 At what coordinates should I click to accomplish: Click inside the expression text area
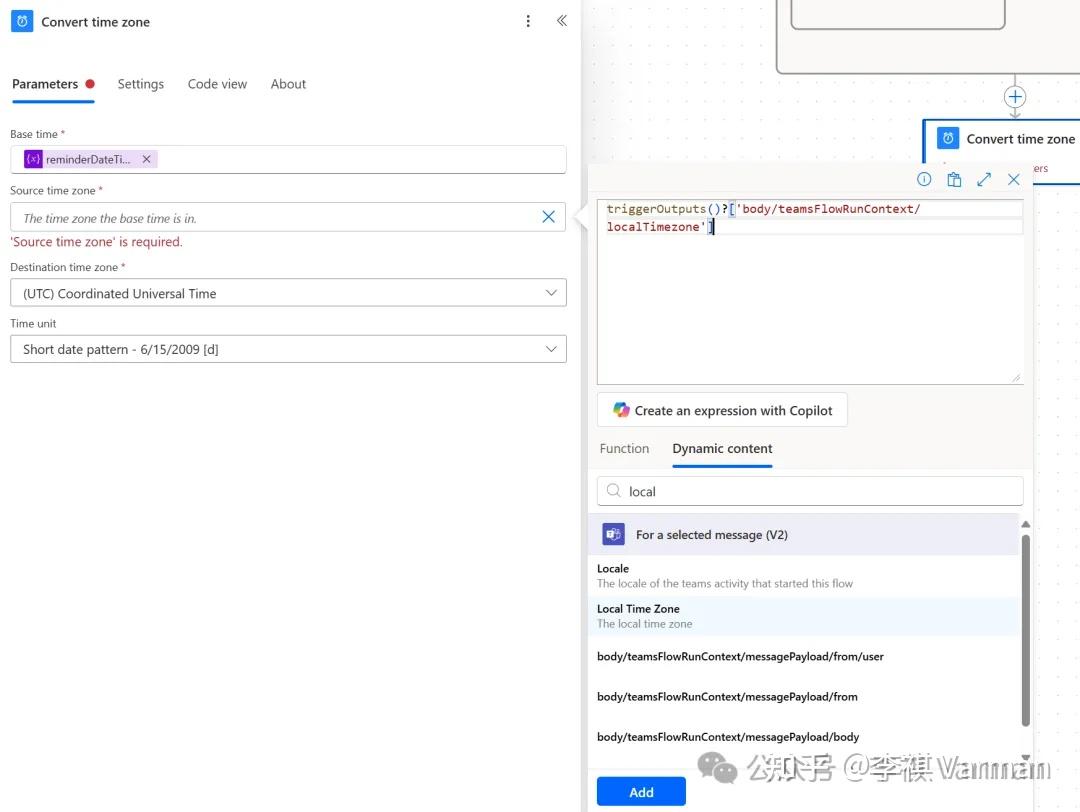point(810,292)
